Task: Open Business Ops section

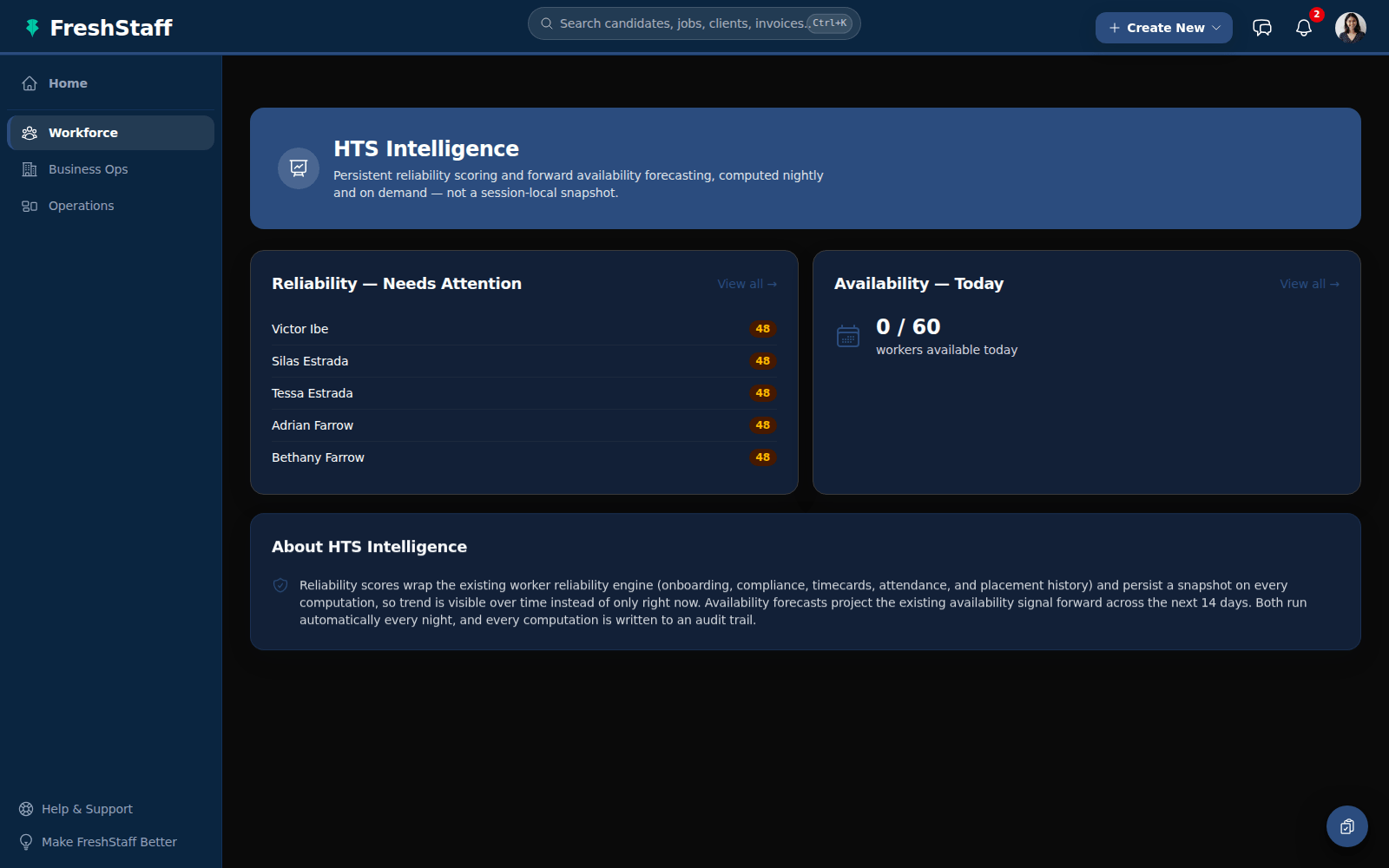Action: pos(110,169)
